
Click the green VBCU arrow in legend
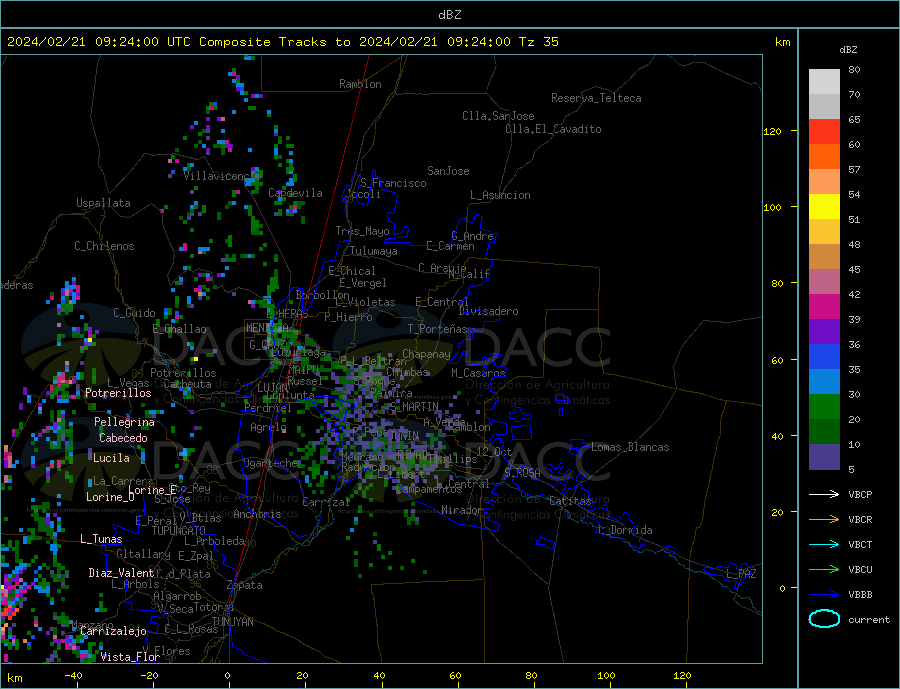pos(824,570)
